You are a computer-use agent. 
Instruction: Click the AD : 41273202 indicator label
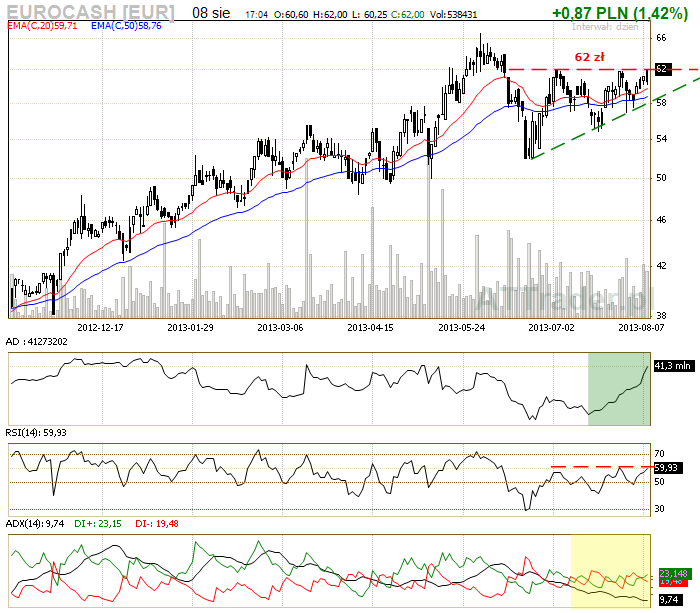(37, 342)
